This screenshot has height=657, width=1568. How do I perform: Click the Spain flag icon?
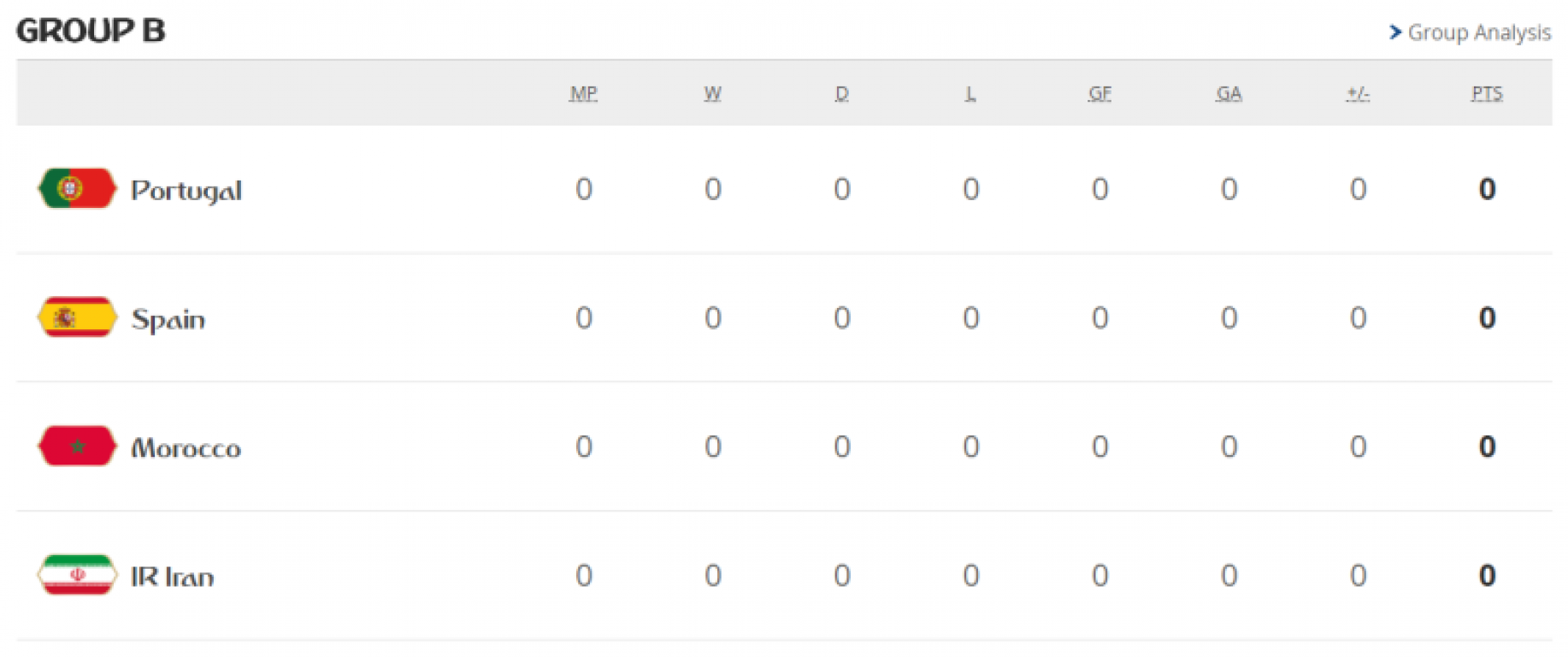pos(77,317)
